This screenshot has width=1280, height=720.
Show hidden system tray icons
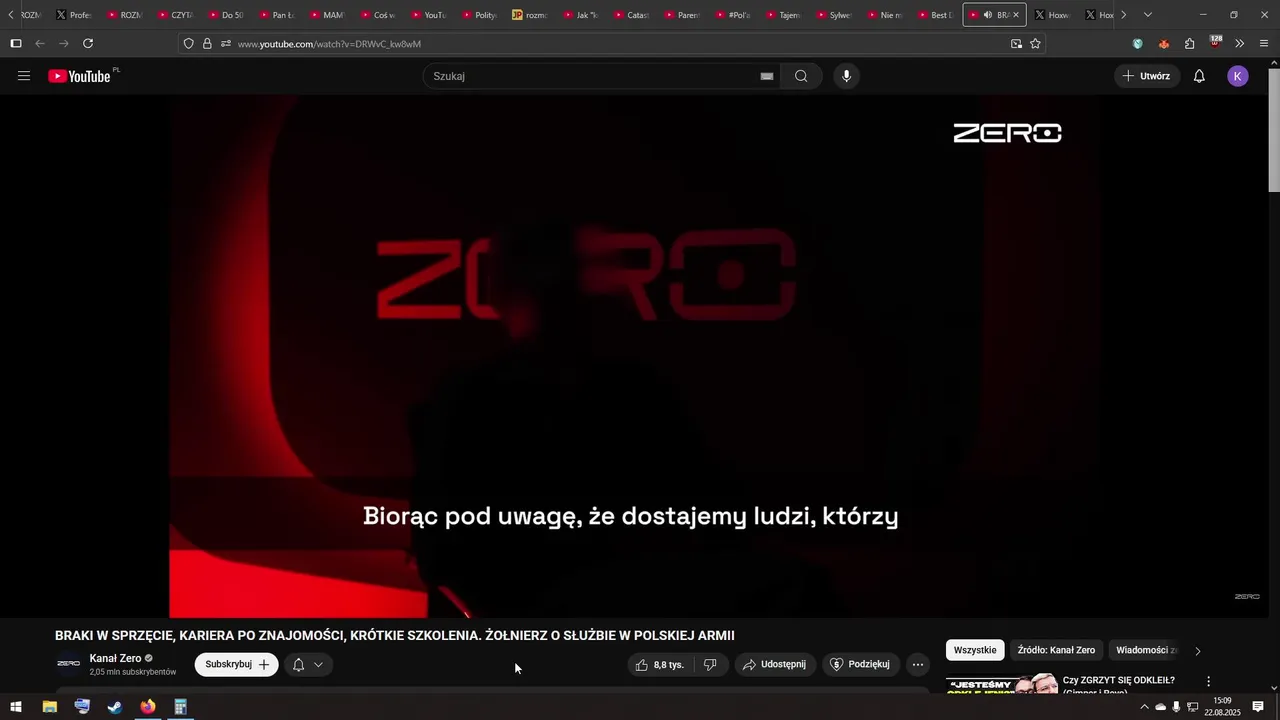[x=1144, y=707]
